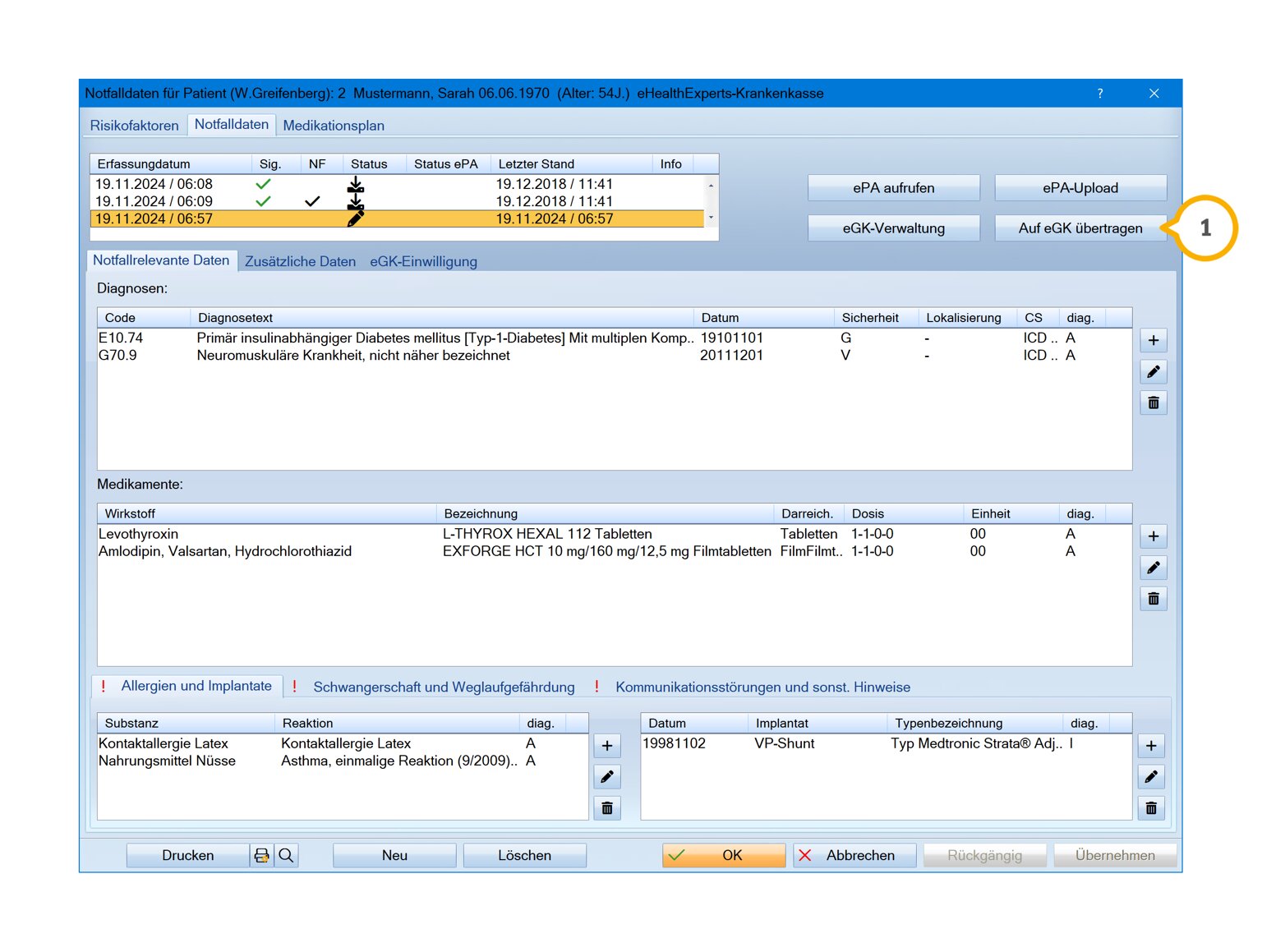
Task: Add a new diagnosis with plus icon
Action: click(x=1154, y=340)
